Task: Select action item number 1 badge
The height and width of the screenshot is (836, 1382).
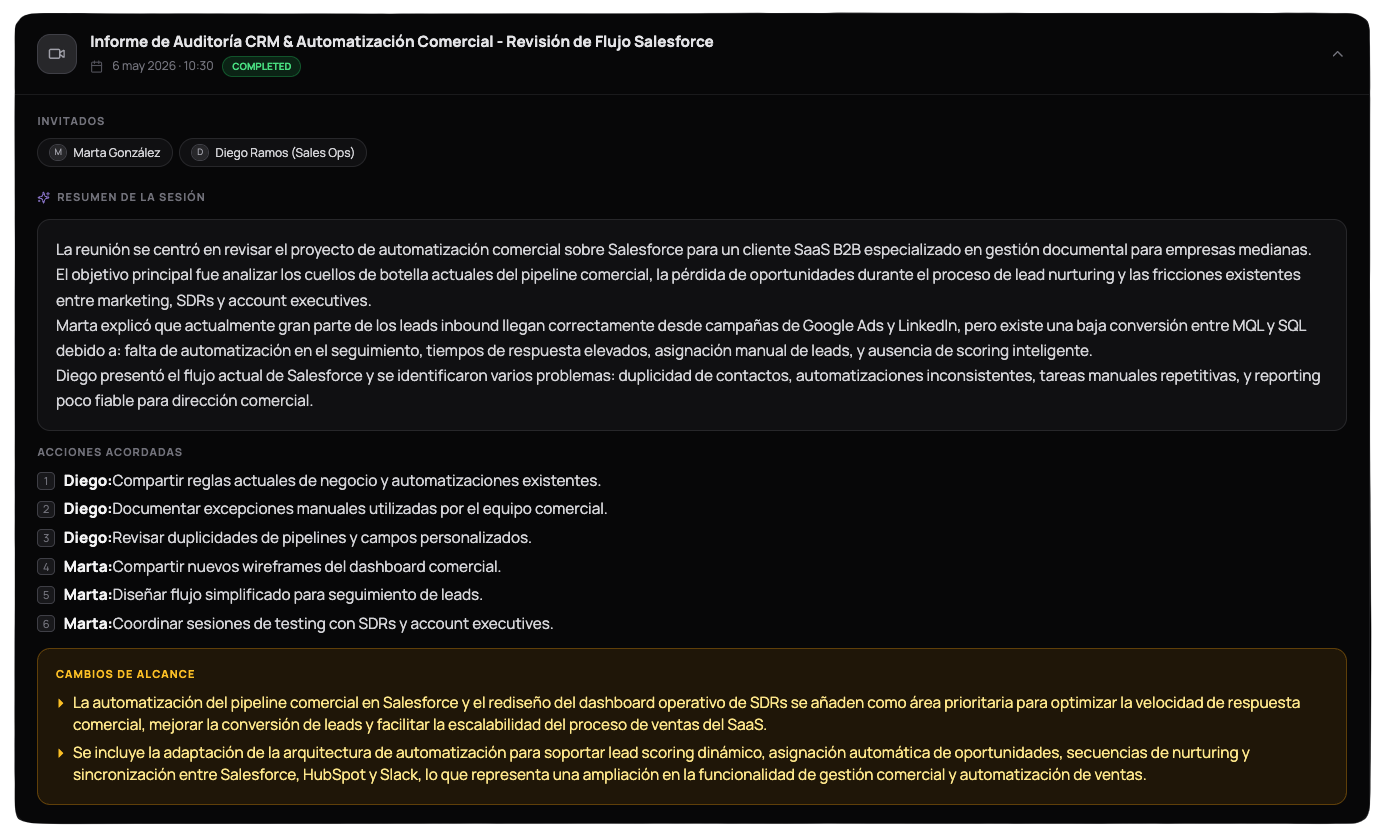Action: point(46,481)
